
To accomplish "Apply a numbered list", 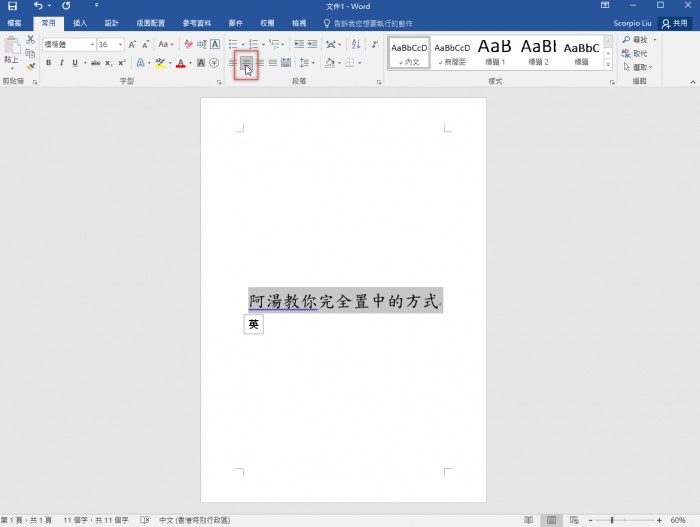I will pyautogui.click(x=254, y=44).
